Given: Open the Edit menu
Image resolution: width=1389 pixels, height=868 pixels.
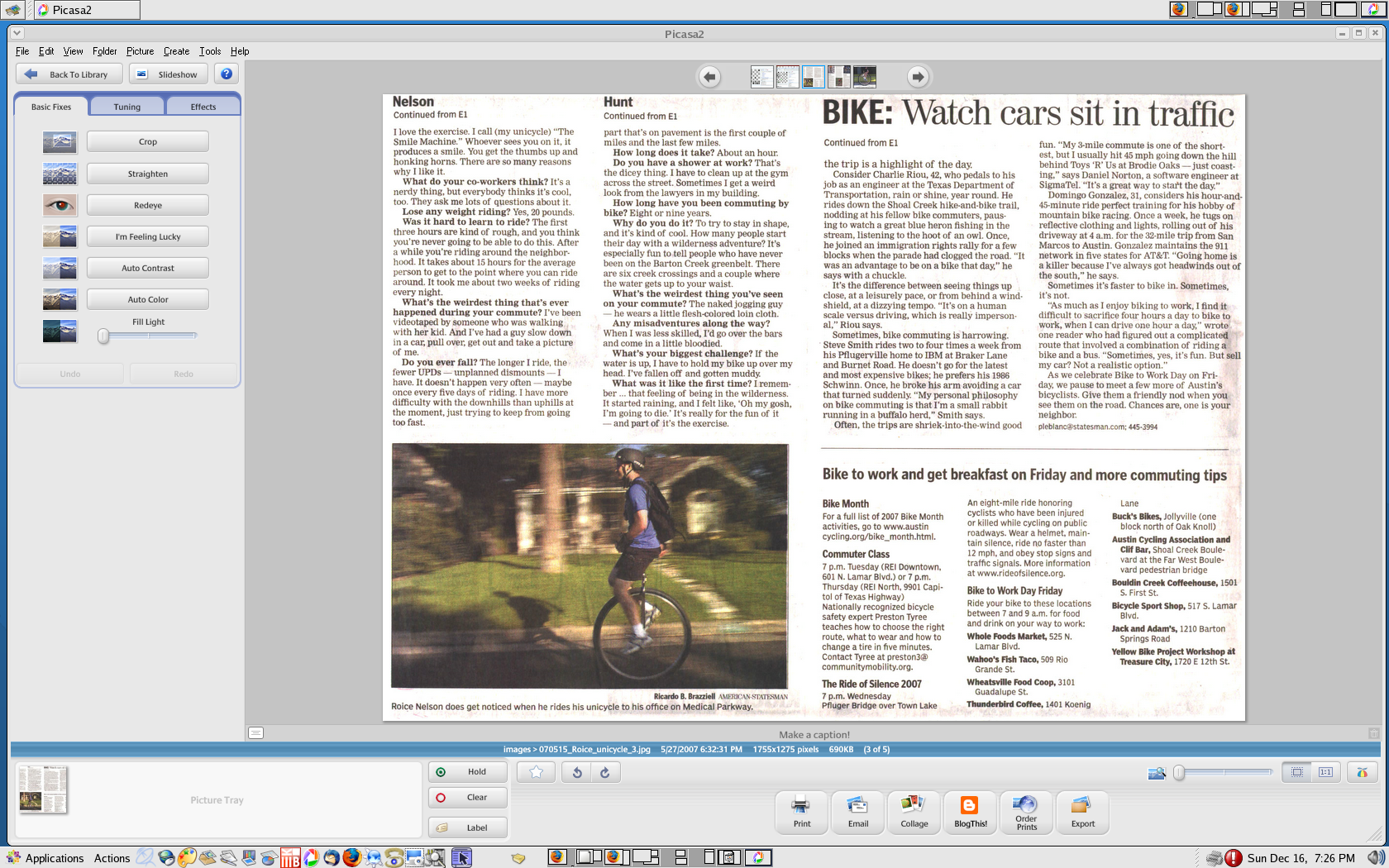Looking at the screenshot, I should pos(46,51).
